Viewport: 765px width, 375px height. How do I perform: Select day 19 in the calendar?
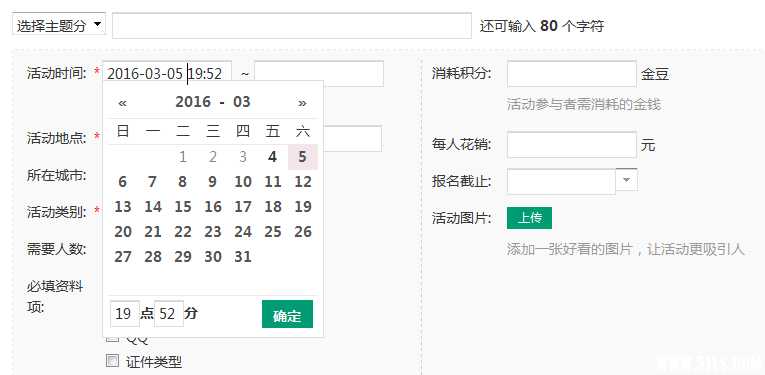[x=303, y=207]
